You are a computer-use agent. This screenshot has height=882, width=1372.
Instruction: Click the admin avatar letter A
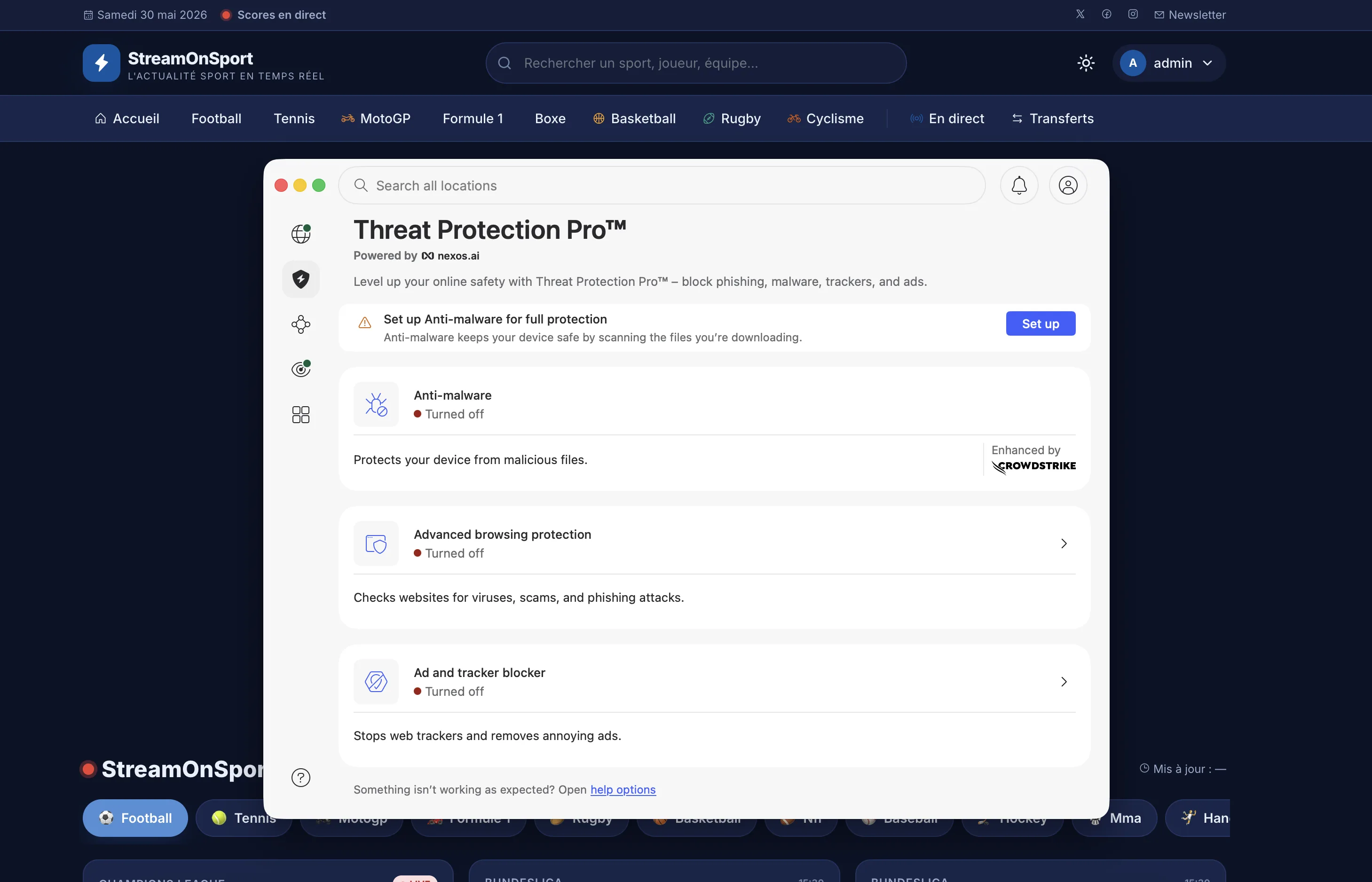coord(1133,63)
